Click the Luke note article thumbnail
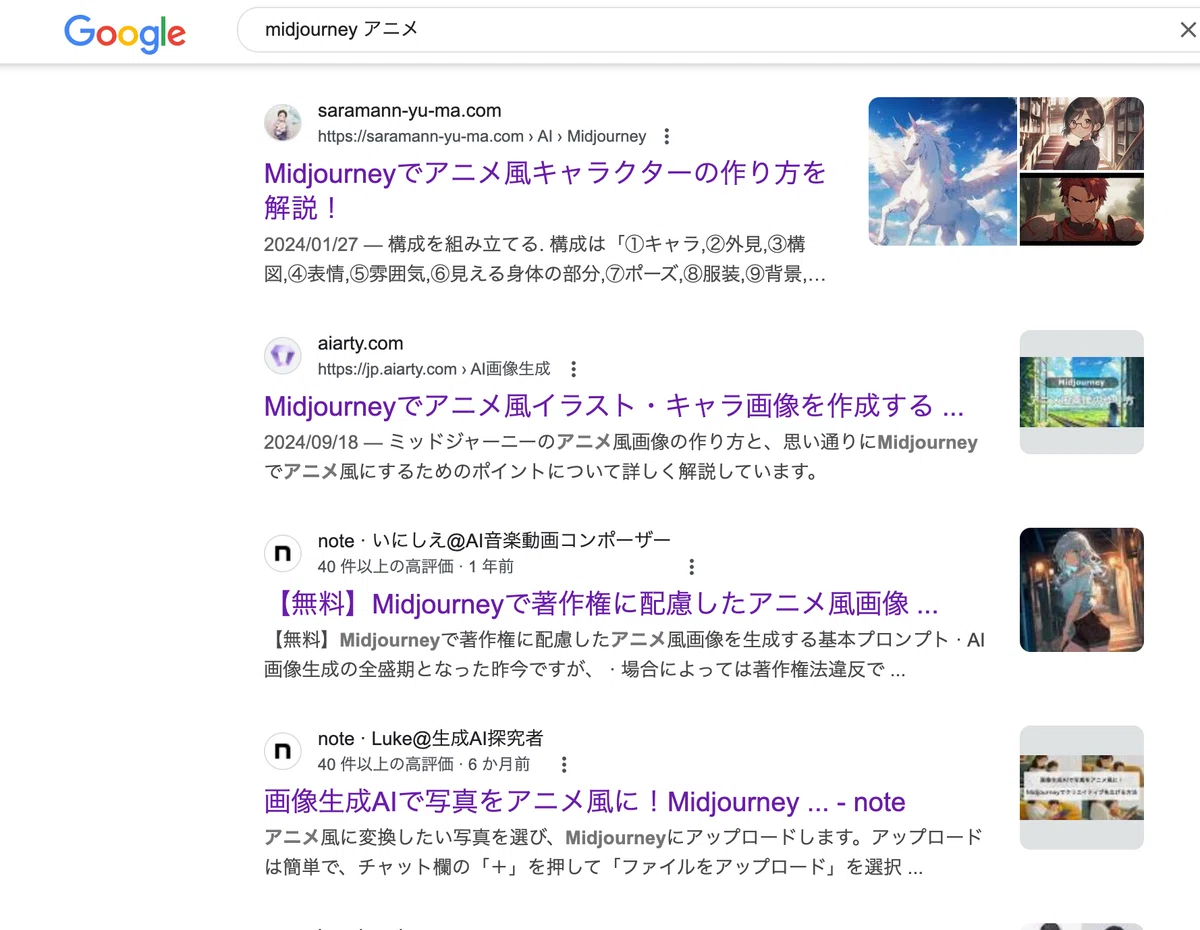Viewport: 1200px width, 930px height. point(1081,787)
